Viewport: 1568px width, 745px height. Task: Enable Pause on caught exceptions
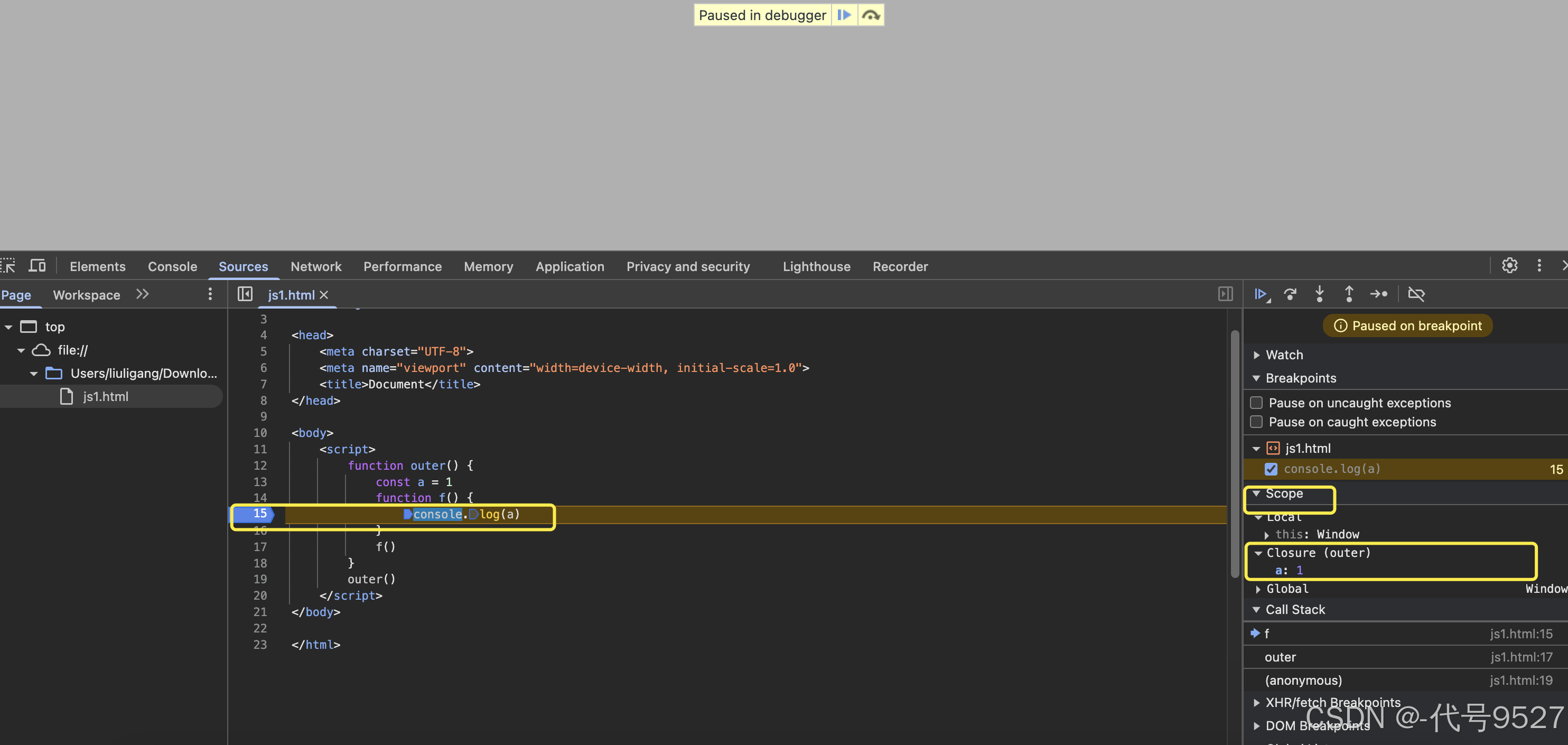click(x=1256, y=422)
